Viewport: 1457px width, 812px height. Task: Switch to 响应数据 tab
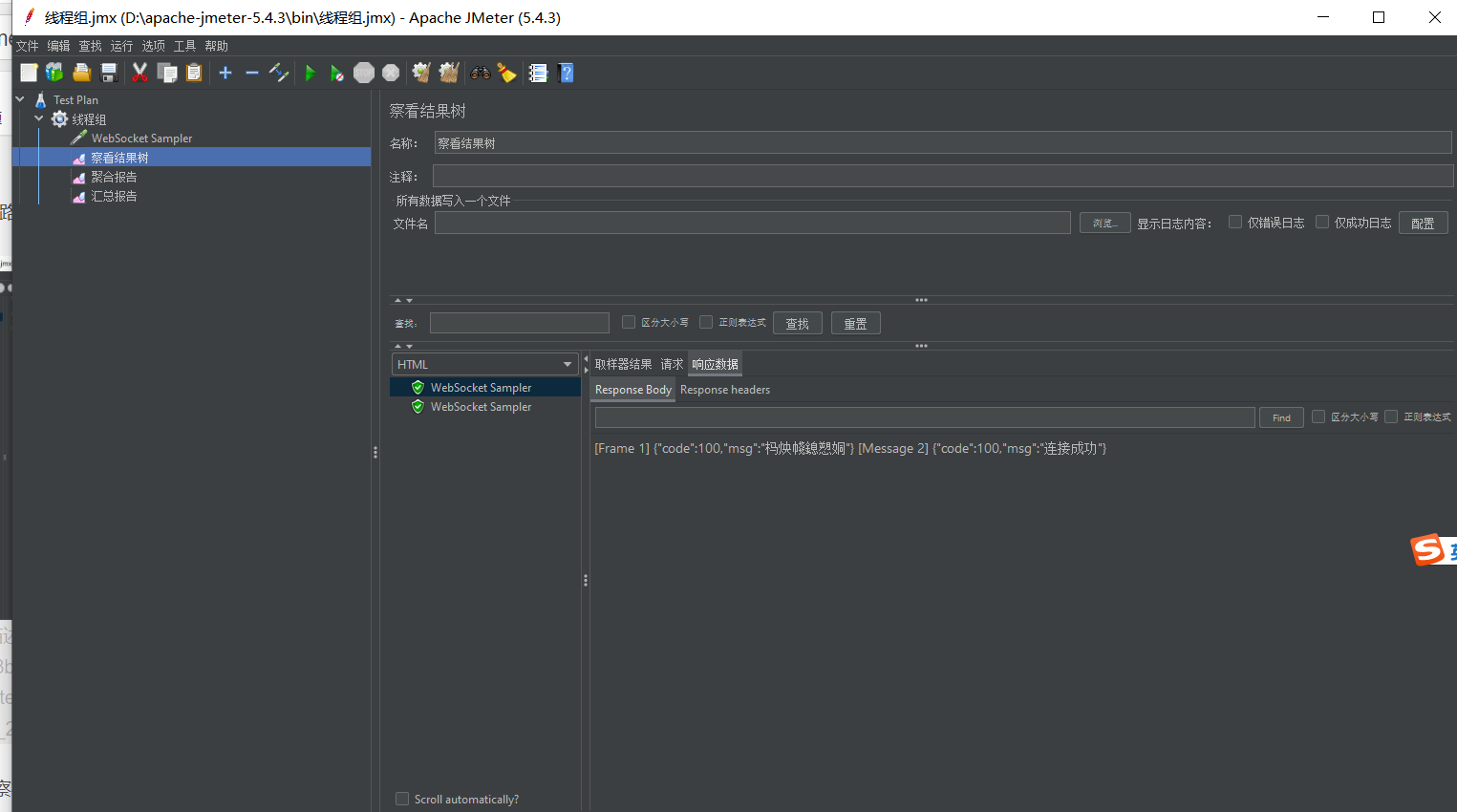[715, 364]
